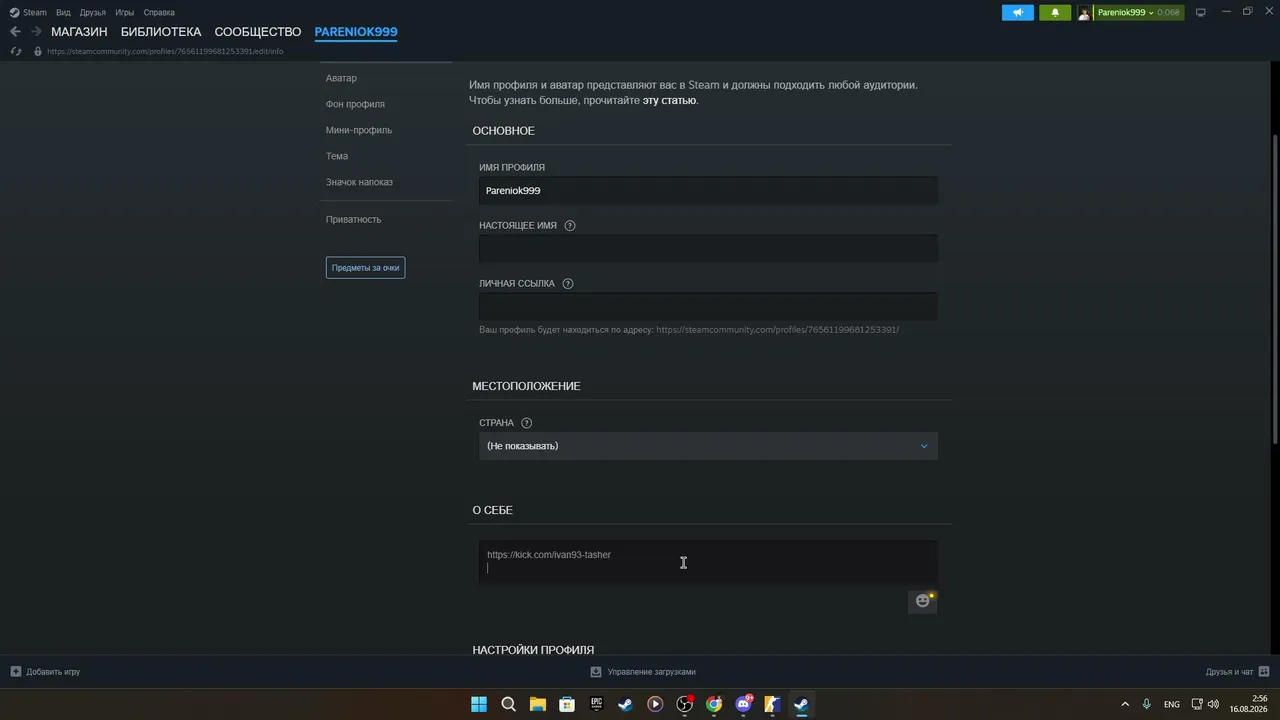Go to the БИБЛИОТЕКА tab
This screenshot has width=1280, height=720.
coord(161,32)
